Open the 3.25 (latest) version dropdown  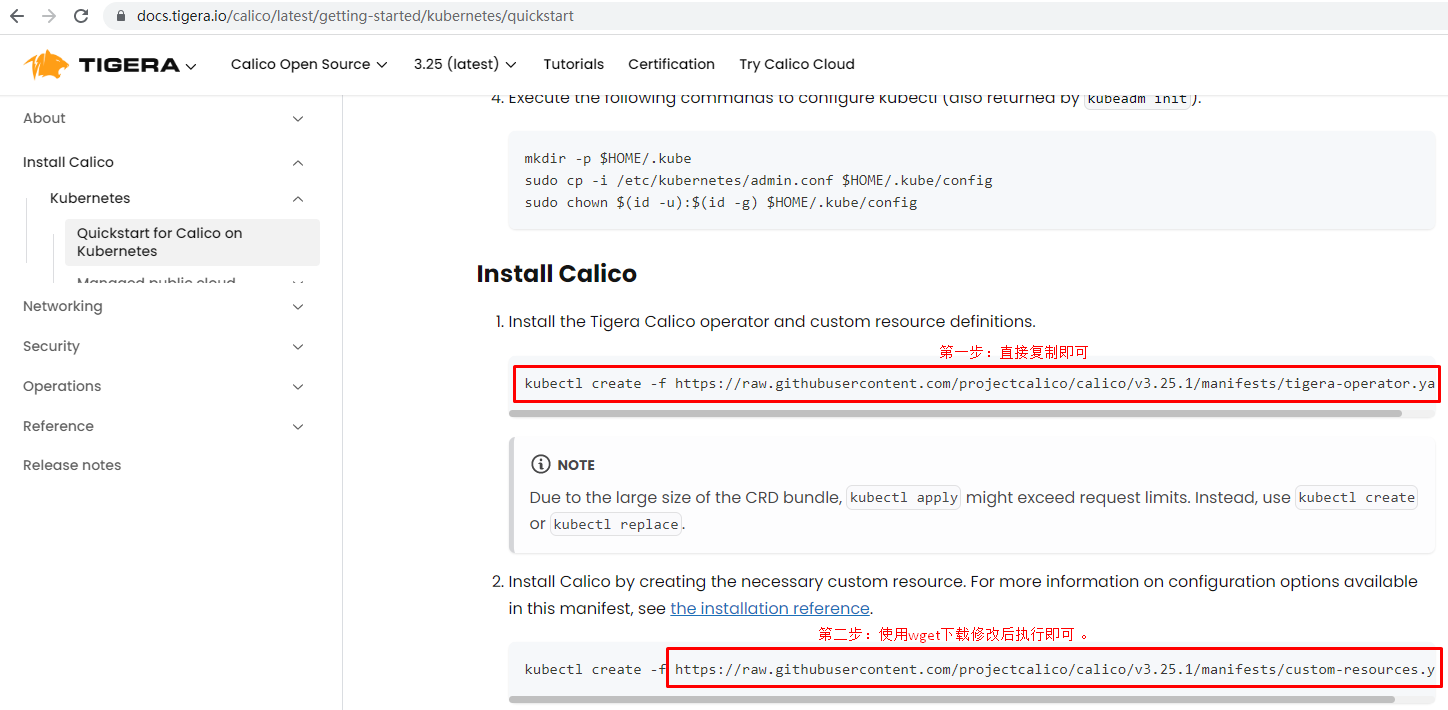tap(465, 64)
